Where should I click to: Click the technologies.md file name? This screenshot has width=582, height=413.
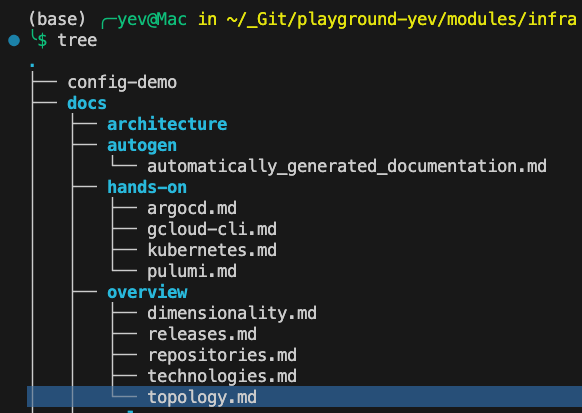pyautogui.click(x=222, y=376)
